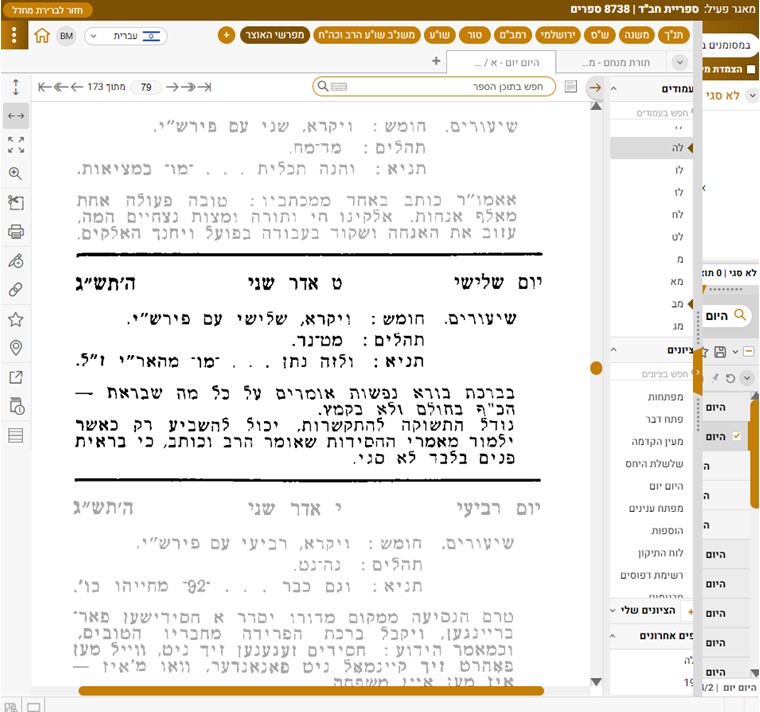Screen dimensions: 760x712
Task: Click the open in external window icon
Action: click(16, 377)
